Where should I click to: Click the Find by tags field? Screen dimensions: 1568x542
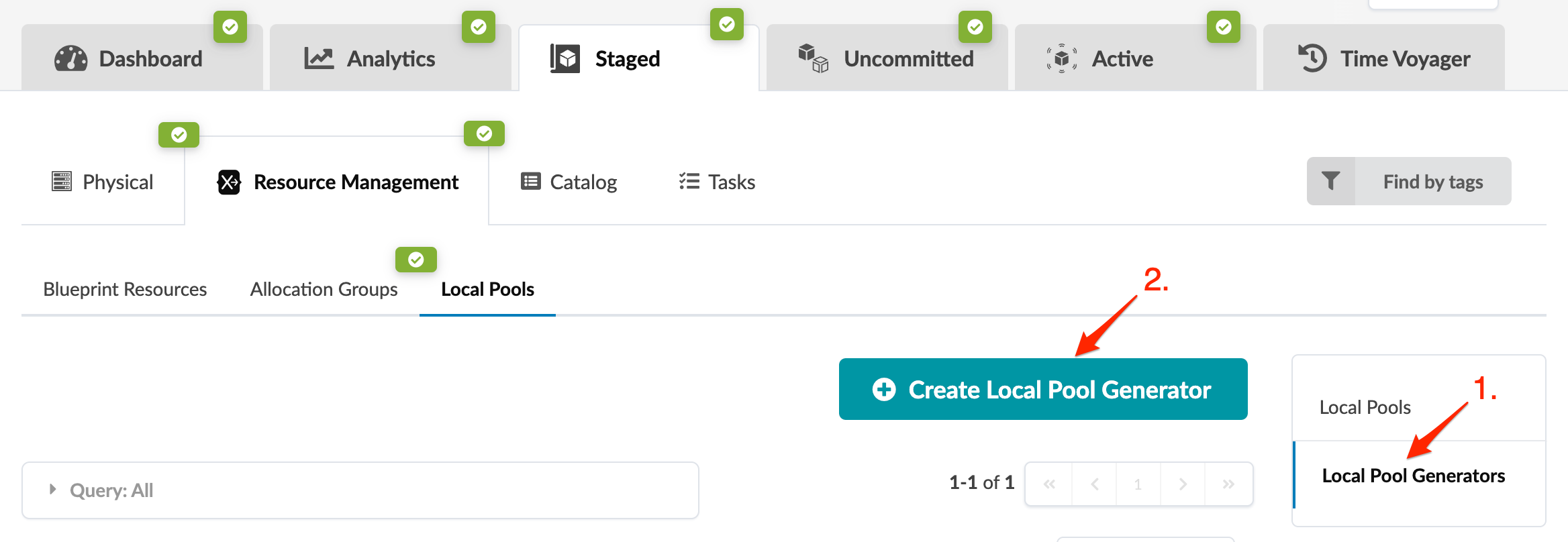tap(1432, 182)
